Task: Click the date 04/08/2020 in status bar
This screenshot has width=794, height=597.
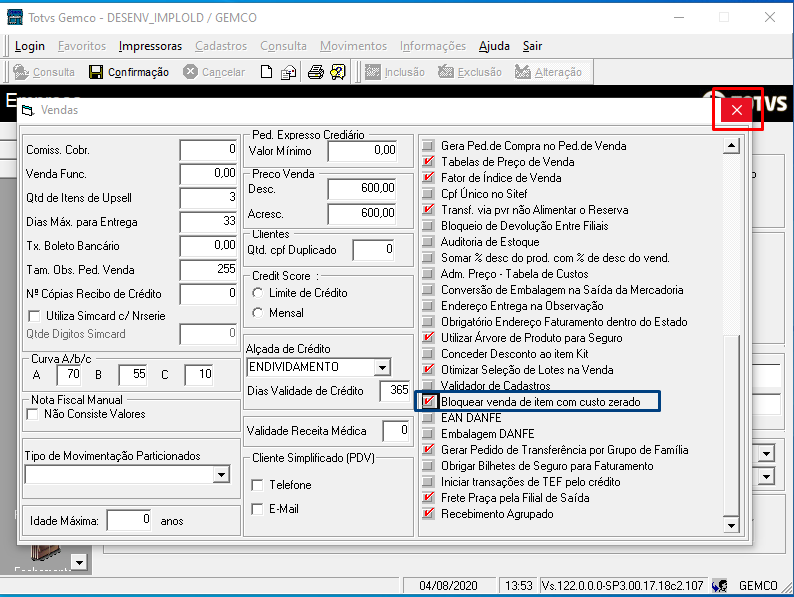Action: [x=448, y=586]
